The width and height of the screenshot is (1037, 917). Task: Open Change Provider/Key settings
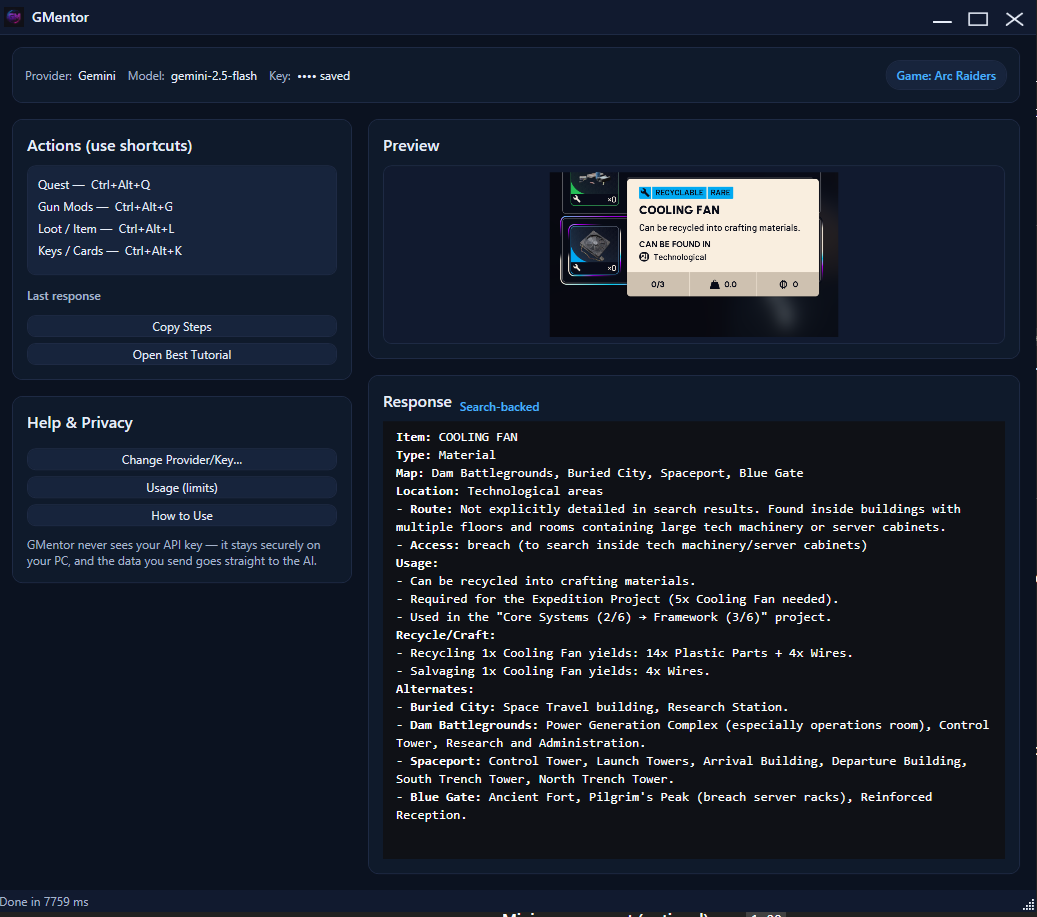pyautogui.click(x=182, y=460)
